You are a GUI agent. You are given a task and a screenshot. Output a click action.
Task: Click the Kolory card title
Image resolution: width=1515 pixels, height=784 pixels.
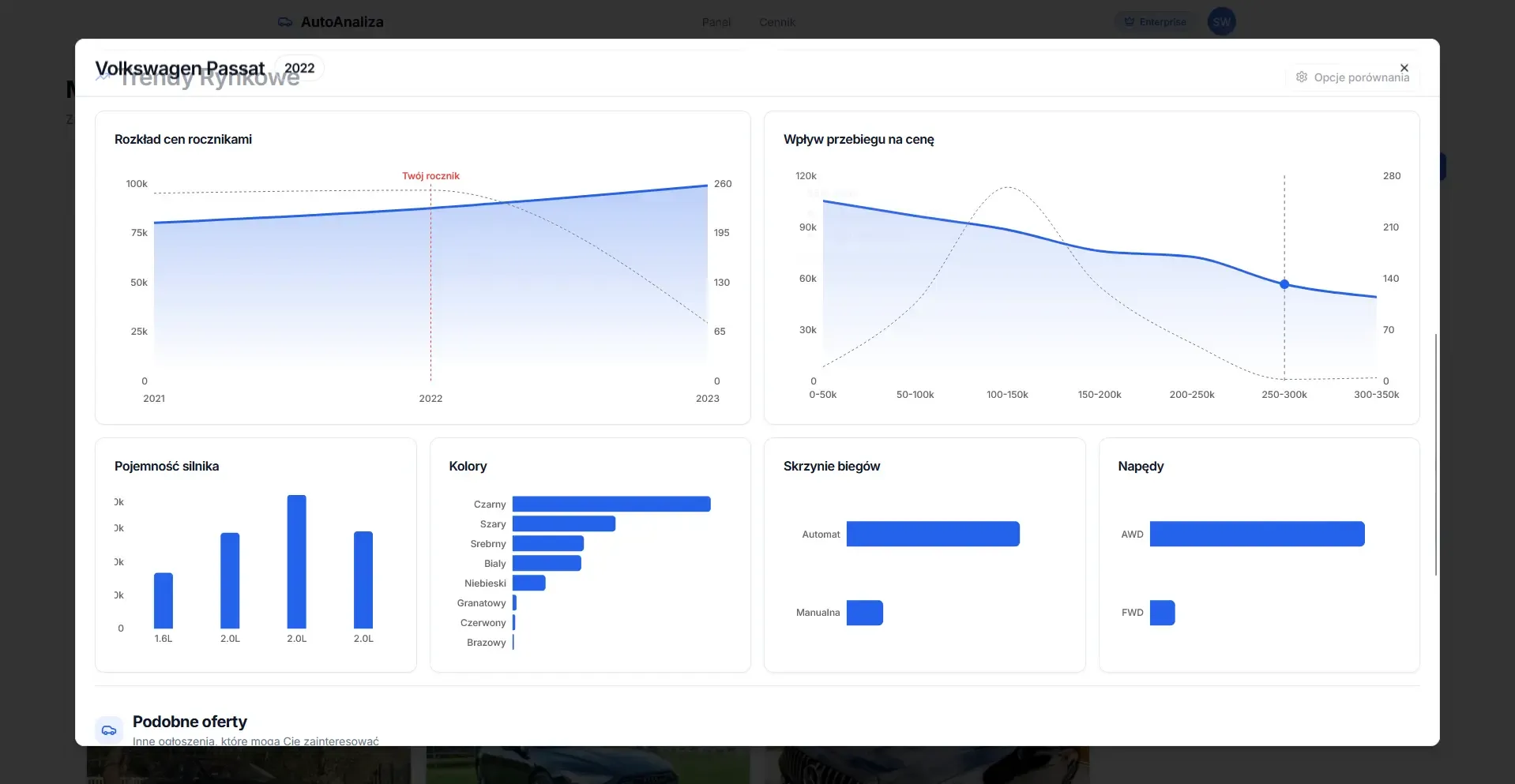click(x=468, y=466)
